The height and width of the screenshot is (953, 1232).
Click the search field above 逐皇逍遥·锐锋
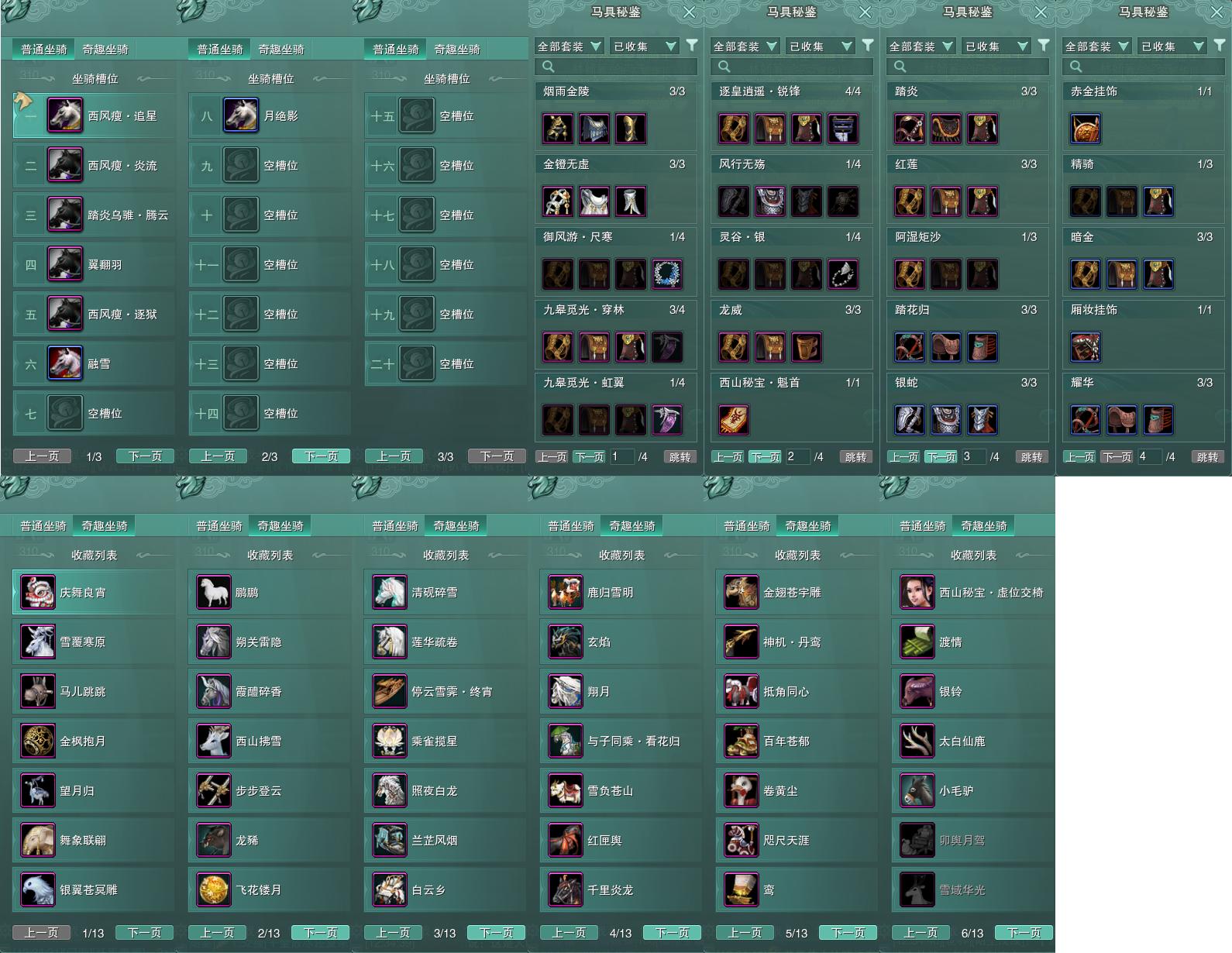pos(792,67)
